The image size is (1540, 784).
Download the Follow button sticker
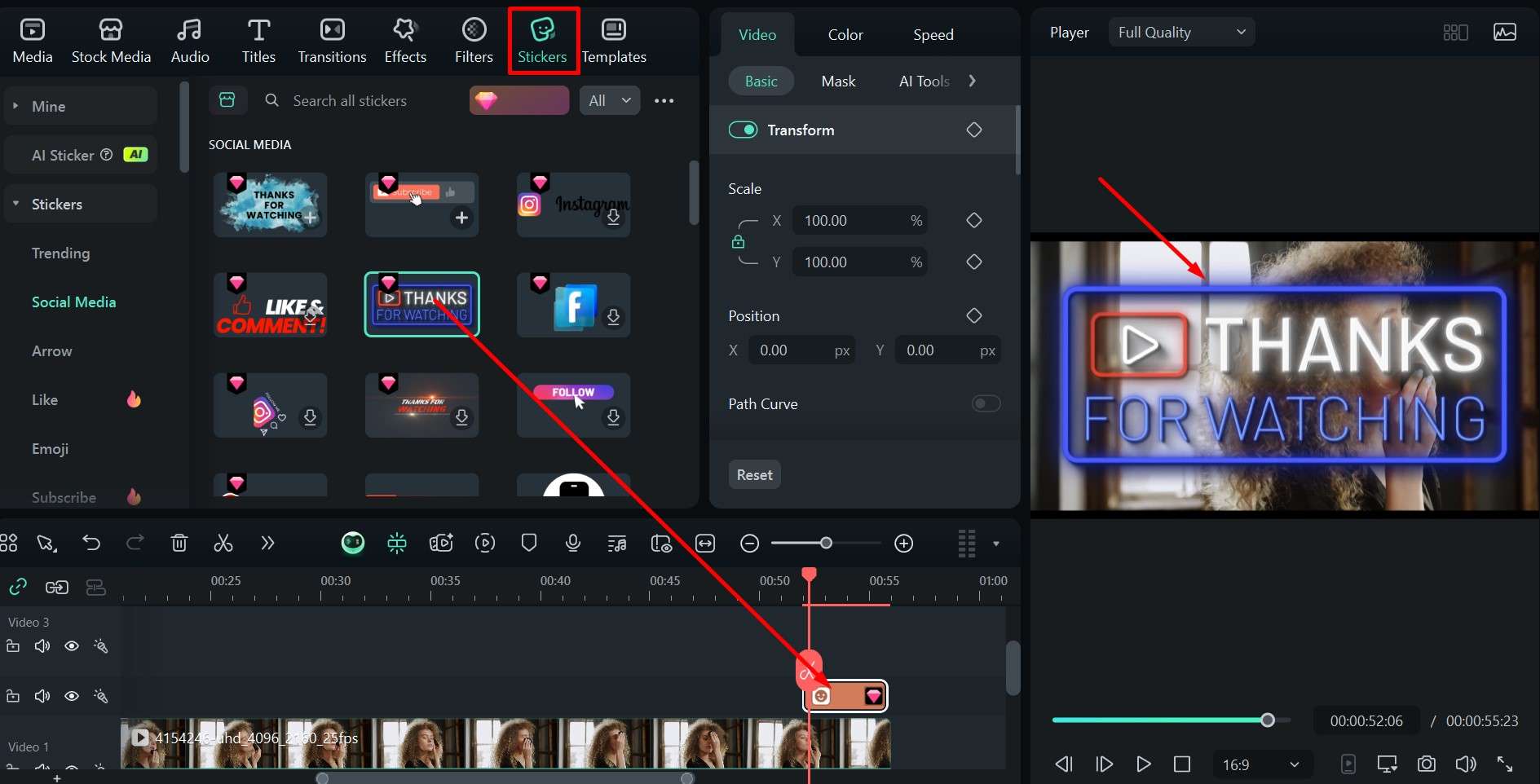(x=614, y=417)
